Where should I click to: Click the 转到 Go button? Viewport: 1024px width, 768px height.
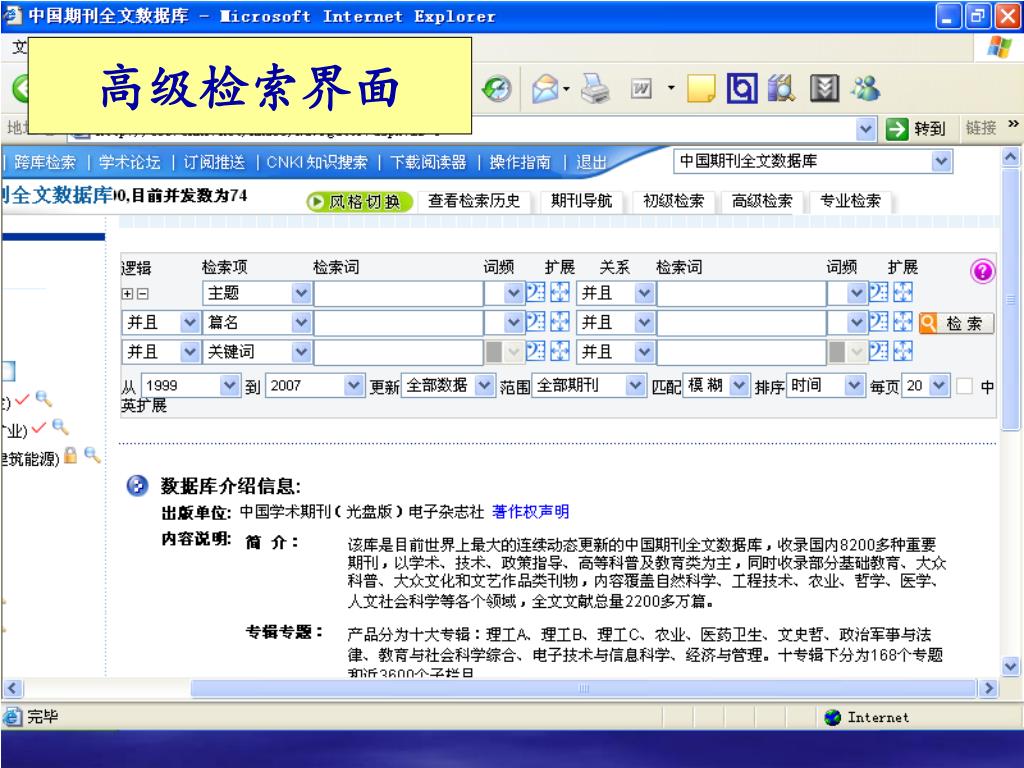(916, 129)
